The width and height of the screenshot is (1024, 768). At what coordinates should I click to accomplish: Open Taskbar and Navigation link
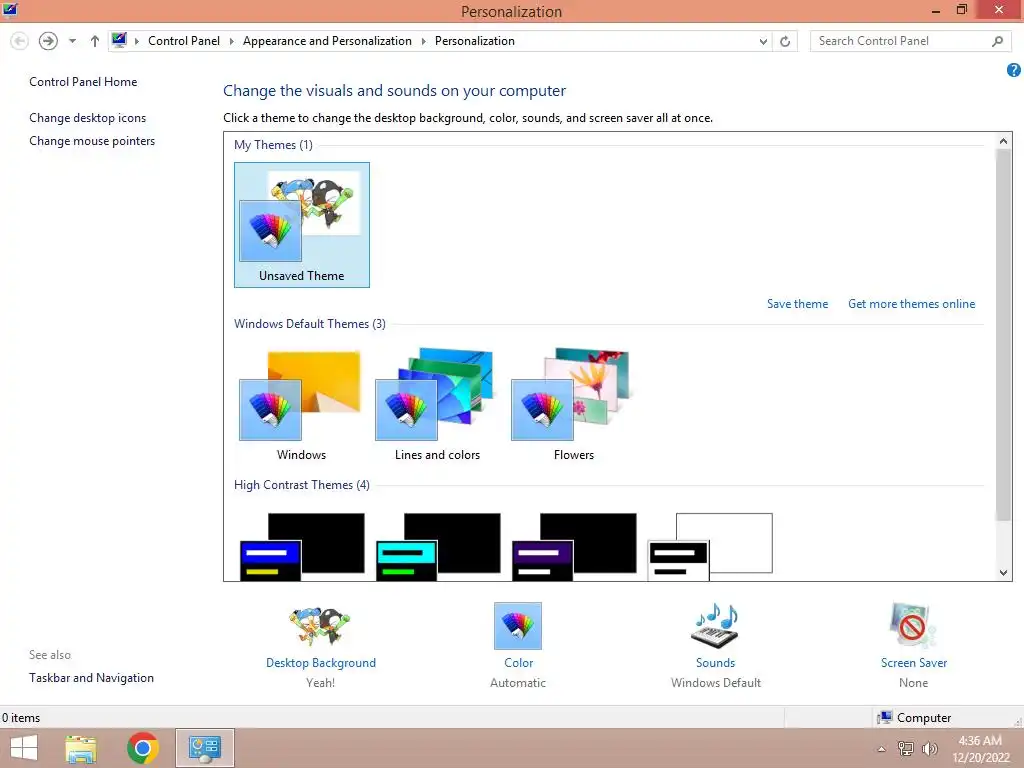[91, 678]
